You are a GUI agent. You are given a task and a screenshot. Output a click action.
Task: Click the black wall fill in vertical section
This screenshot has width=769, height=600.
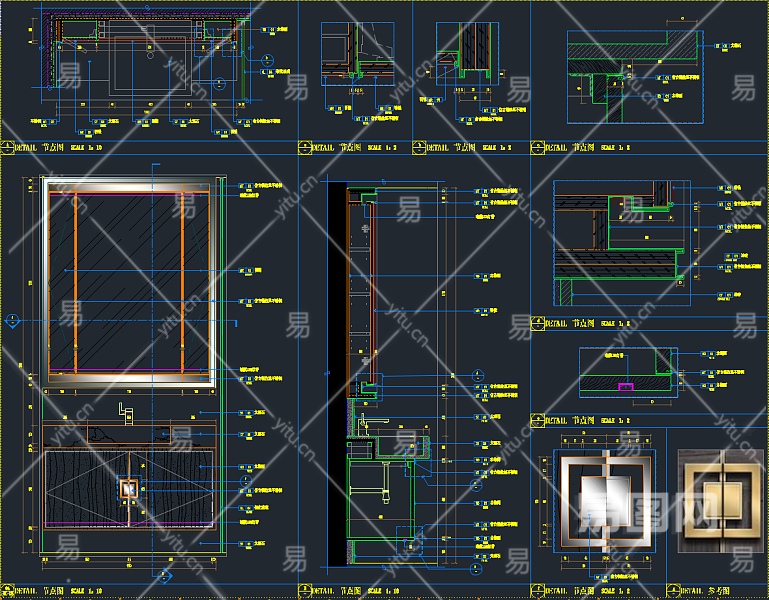(x=337, y=375)
